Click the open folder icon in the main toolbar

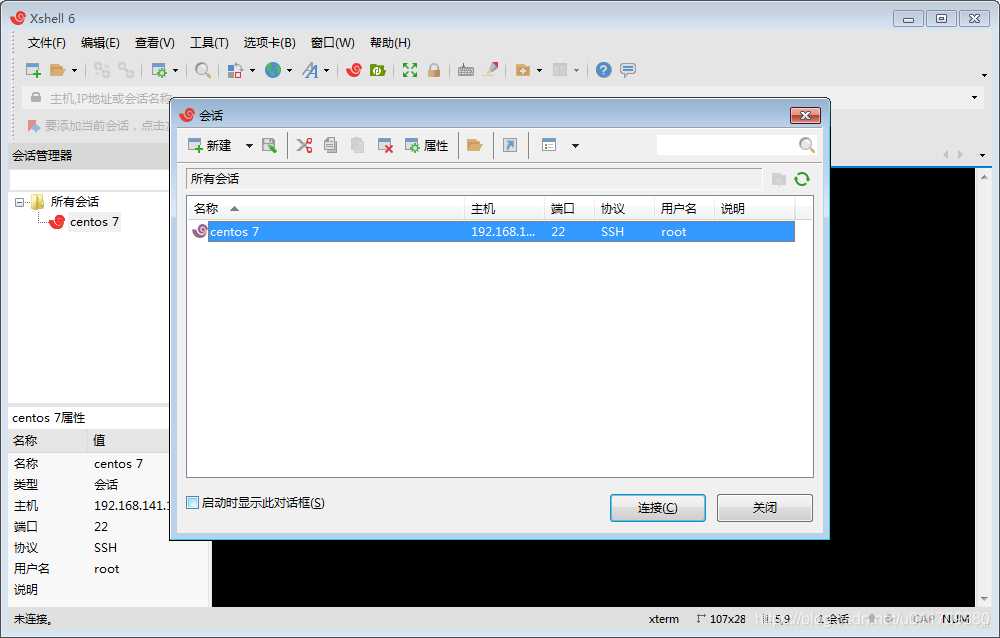coord(57,70)
